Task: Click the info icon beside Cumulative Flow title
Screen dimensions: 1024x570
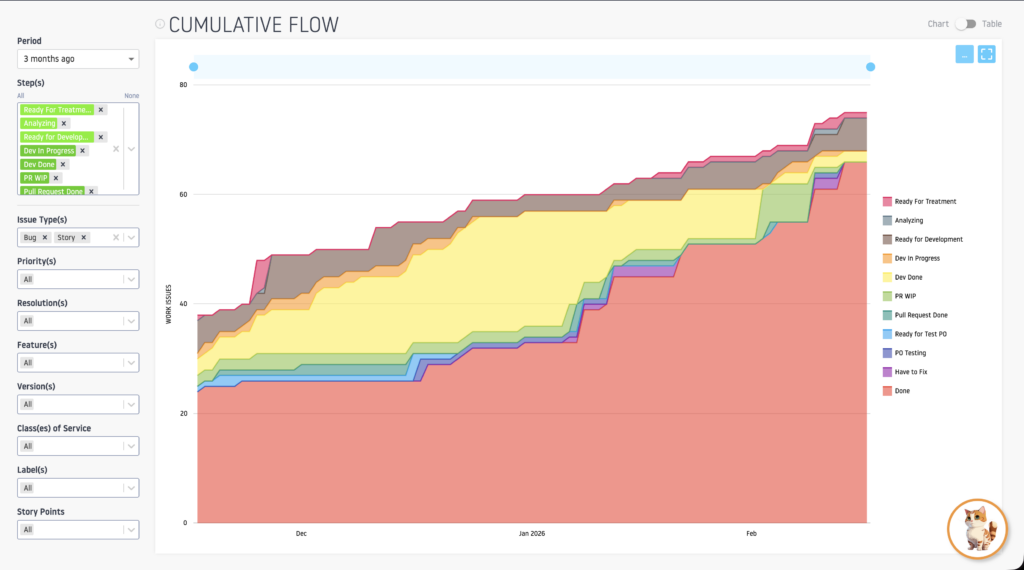Action: 160,24
